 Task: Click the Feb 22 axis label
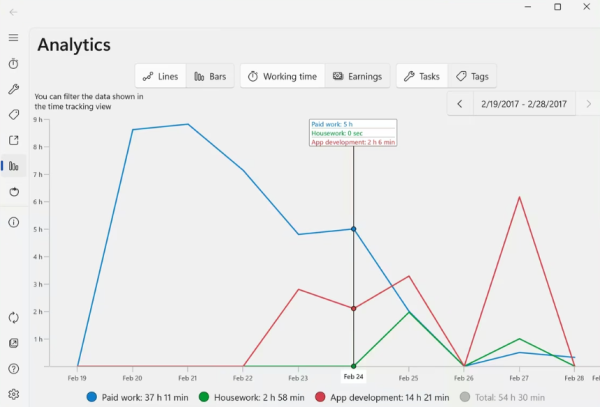[243, 378]
